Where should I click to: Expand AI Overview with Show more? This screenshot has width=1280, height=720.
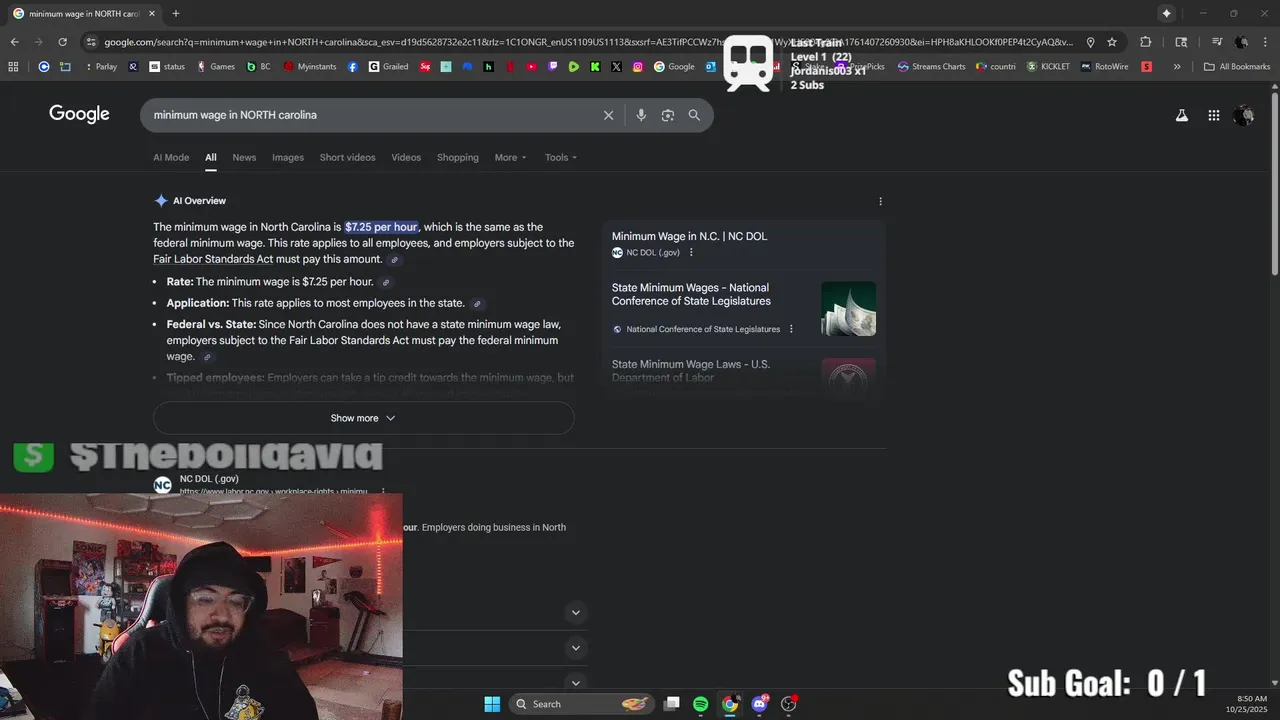coord(364,418)
